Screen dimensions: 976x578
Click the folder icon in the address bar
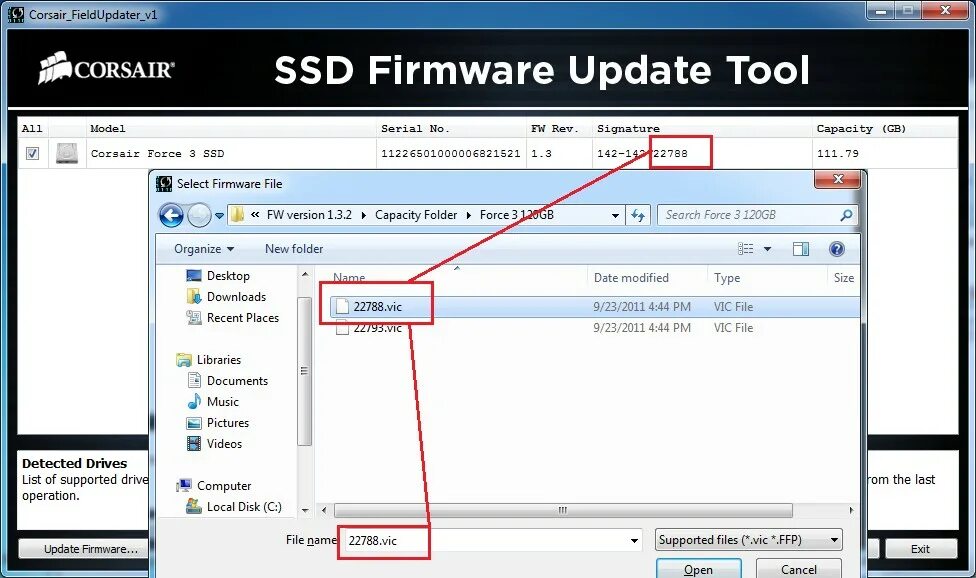(x=238, y=215)
